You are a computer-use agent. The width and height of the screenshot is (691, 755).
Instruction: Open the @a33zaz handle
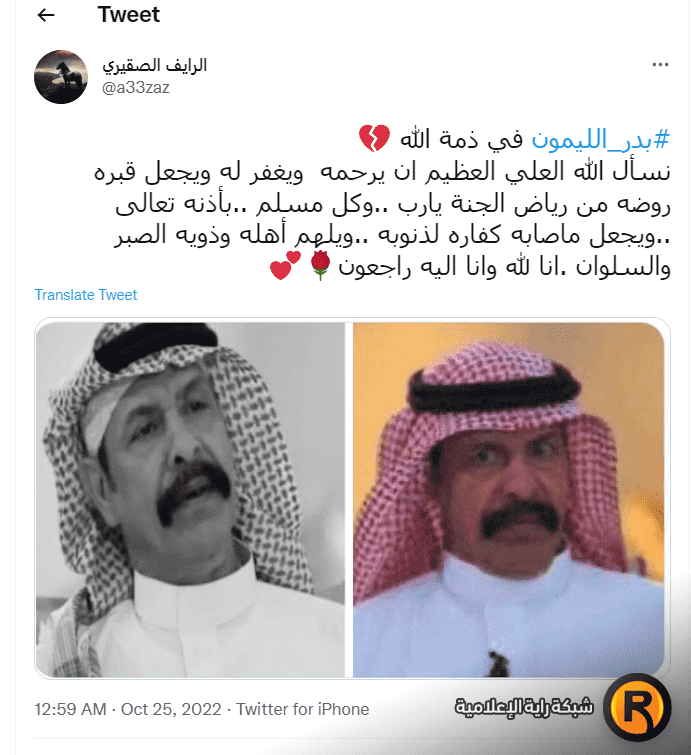136,88
